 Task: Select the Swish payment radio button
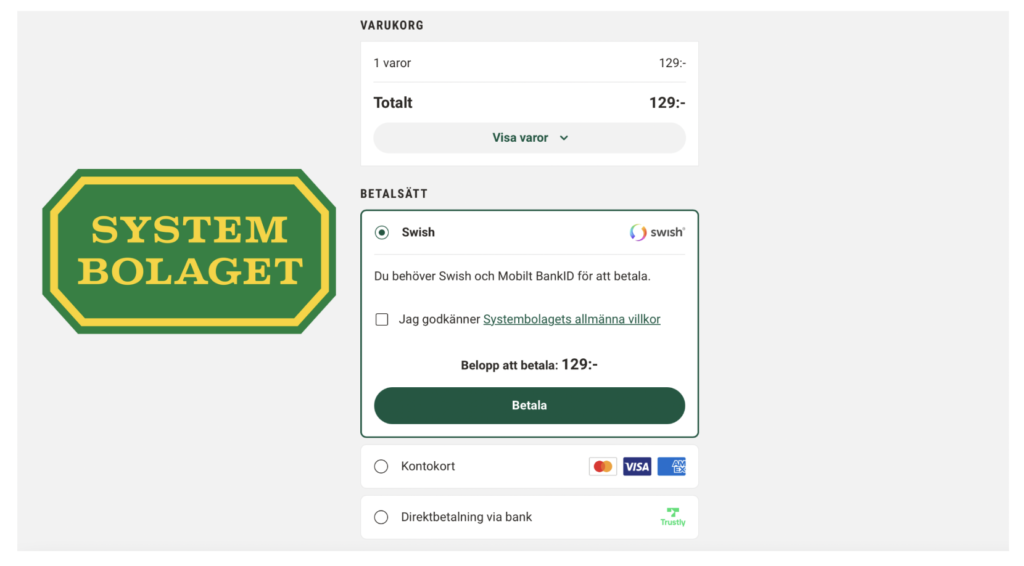[381, 232]
